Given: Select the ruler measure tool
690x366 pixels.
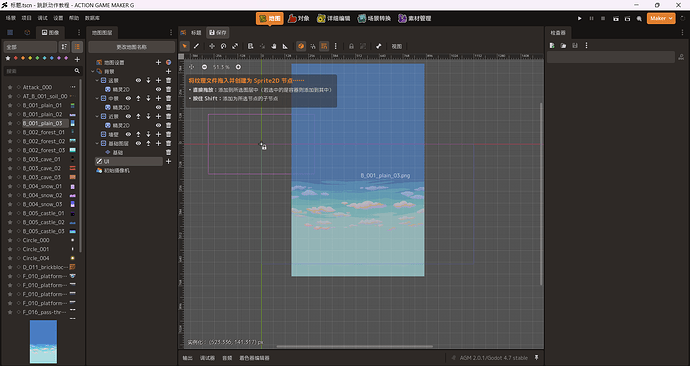Looking at the screenshot, I should point(285,46).
